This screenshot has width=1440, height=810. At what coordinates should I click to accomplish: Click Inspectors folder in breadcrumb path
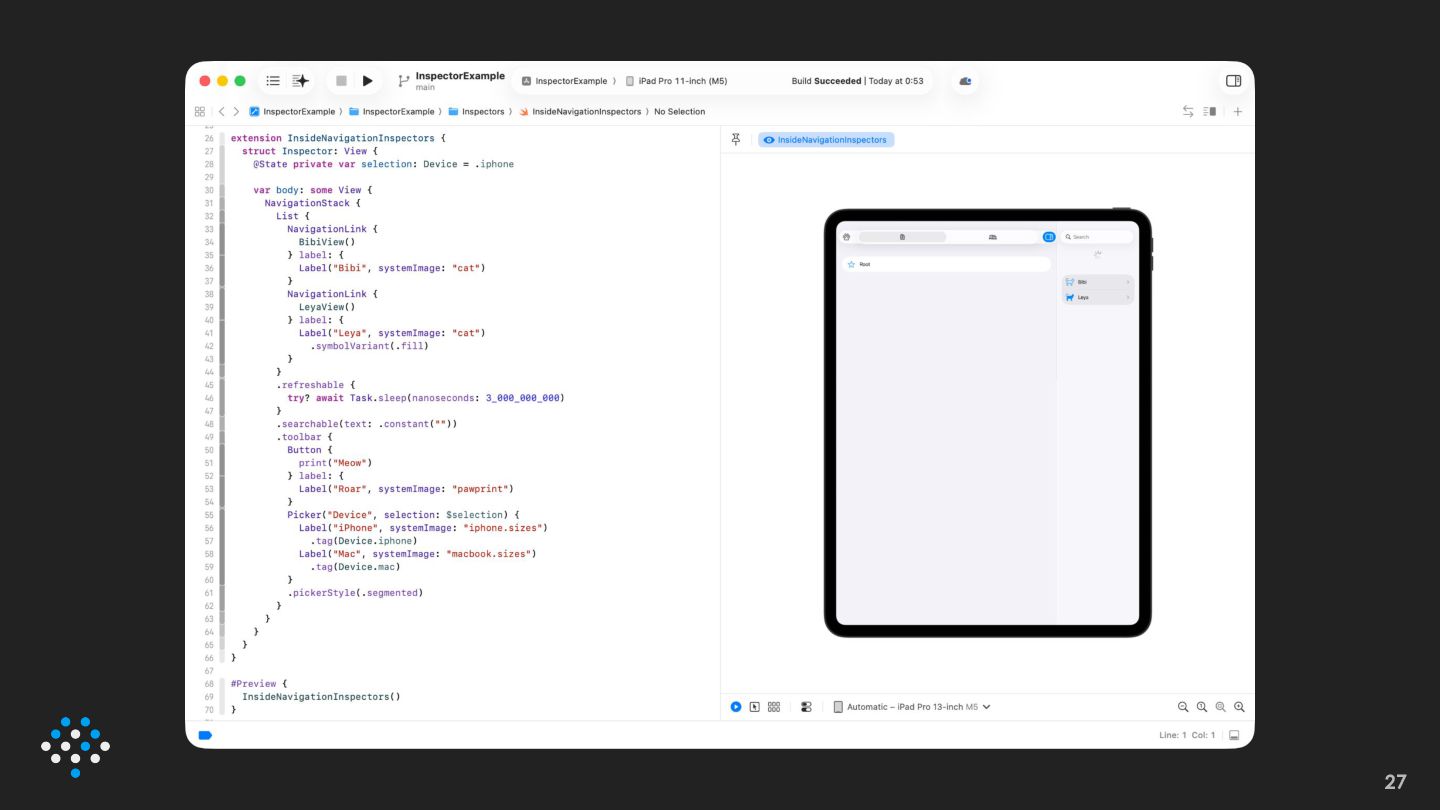coord(482,112)
